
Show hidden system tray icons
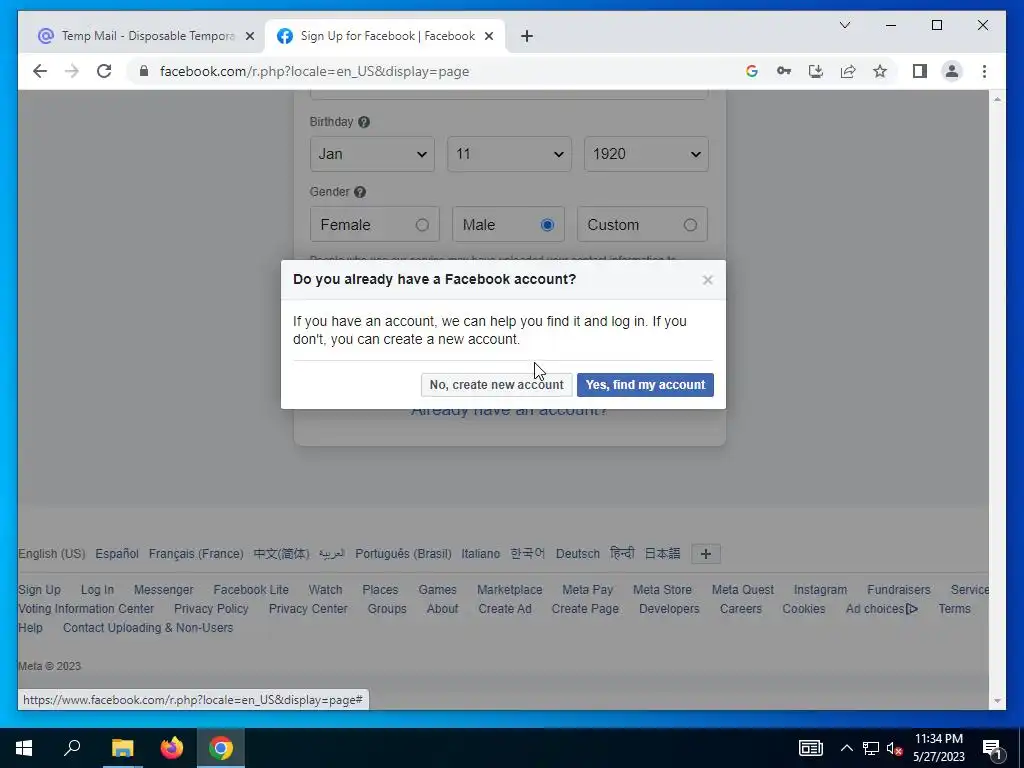coord(846,748)
